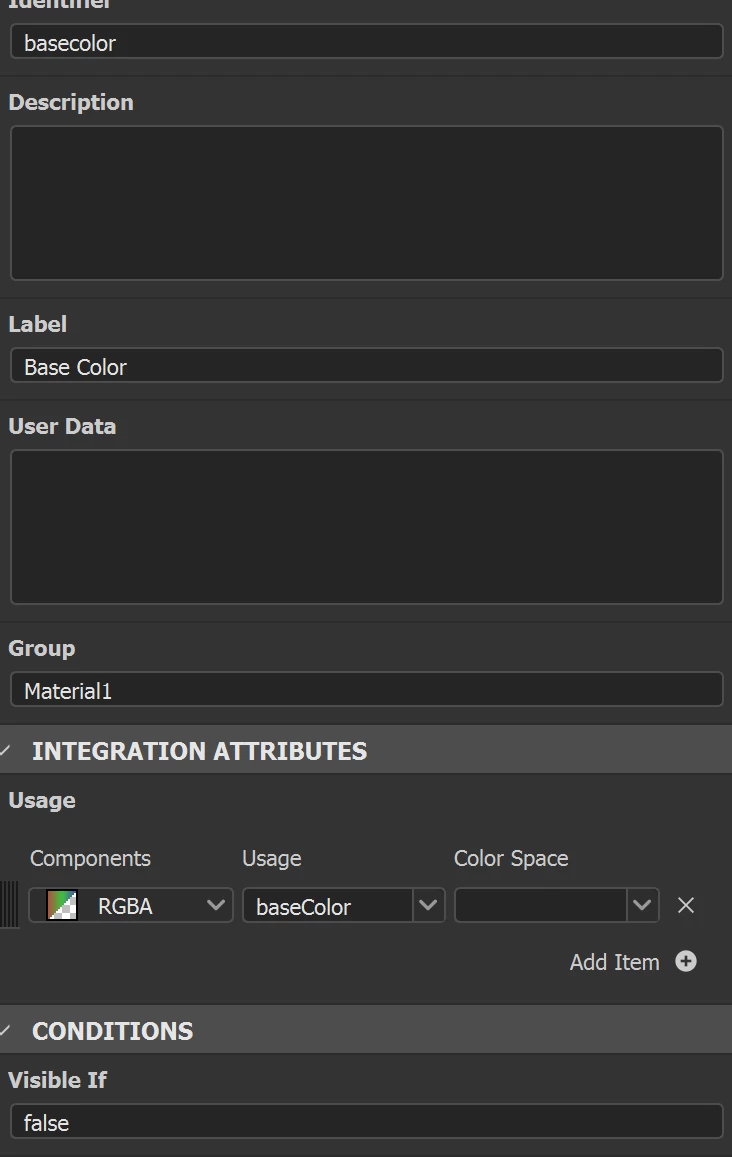This screenshot has height=1157, width=732.
Task: Click the Visible If field showing false
Action: tap(366, 1122)
